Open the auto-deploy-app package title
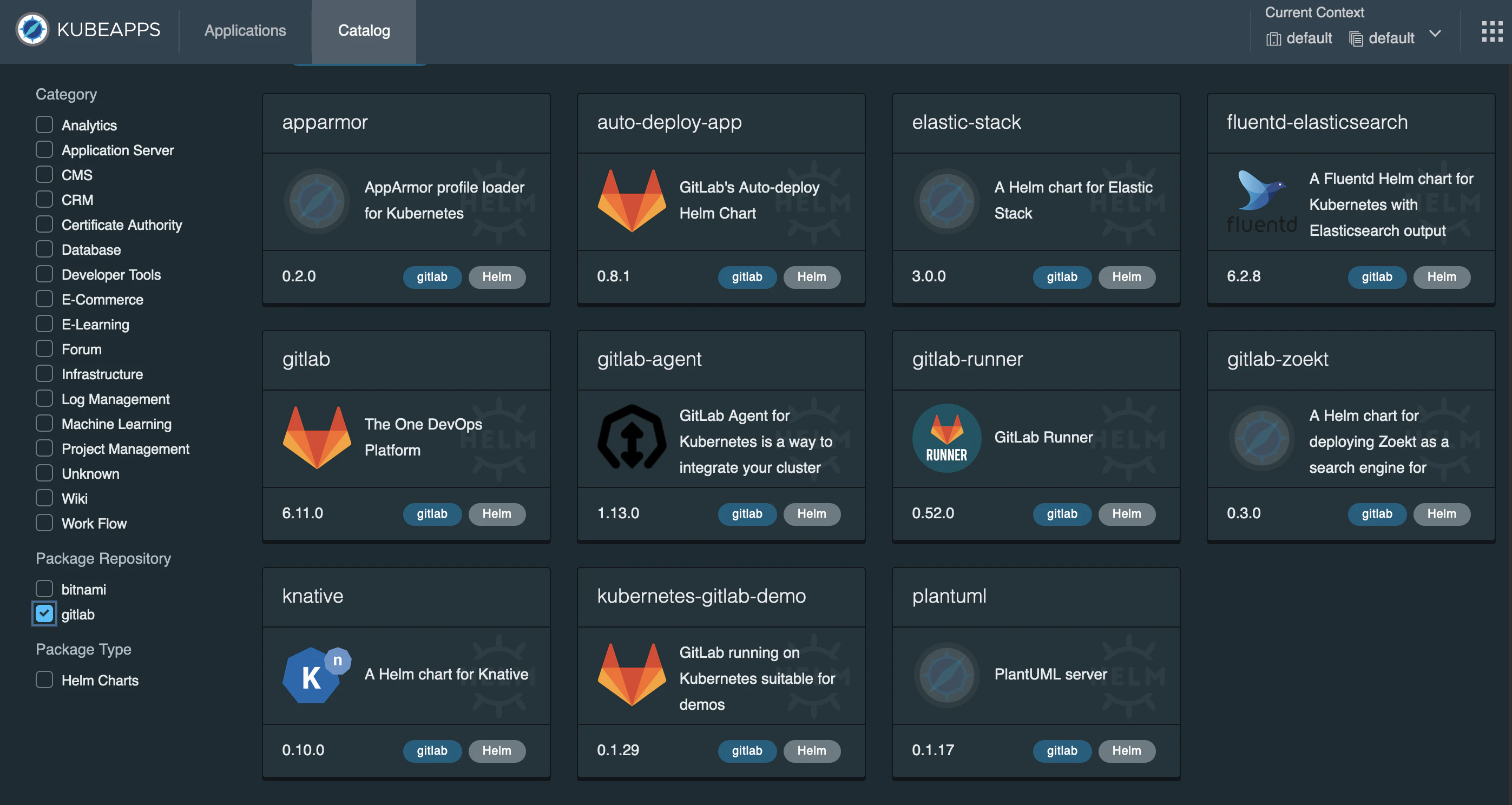Screen dimensions: 1512x805 [x=669, y=122]
